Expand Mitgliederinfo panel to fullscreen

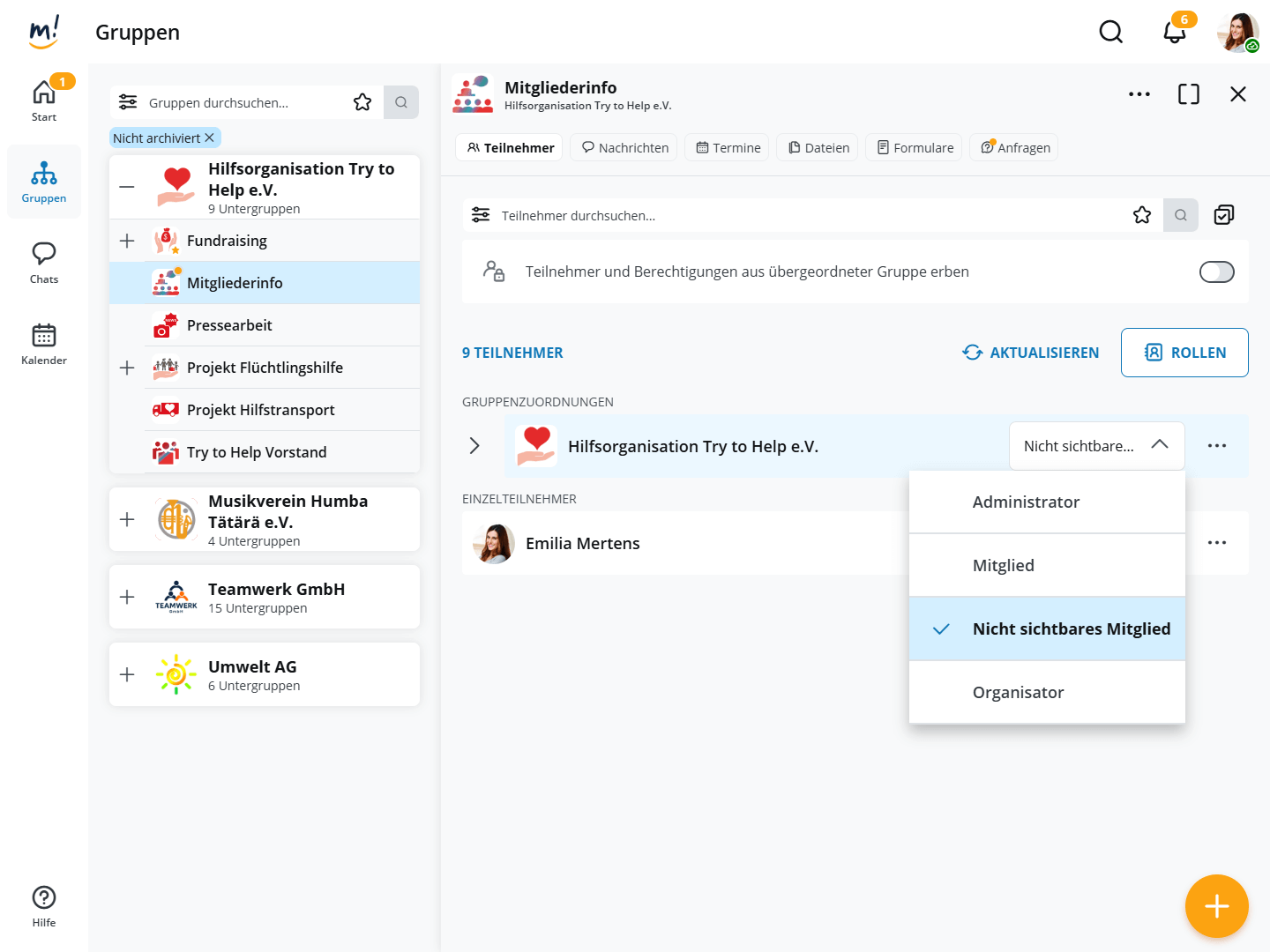(x=1188, y=94)
